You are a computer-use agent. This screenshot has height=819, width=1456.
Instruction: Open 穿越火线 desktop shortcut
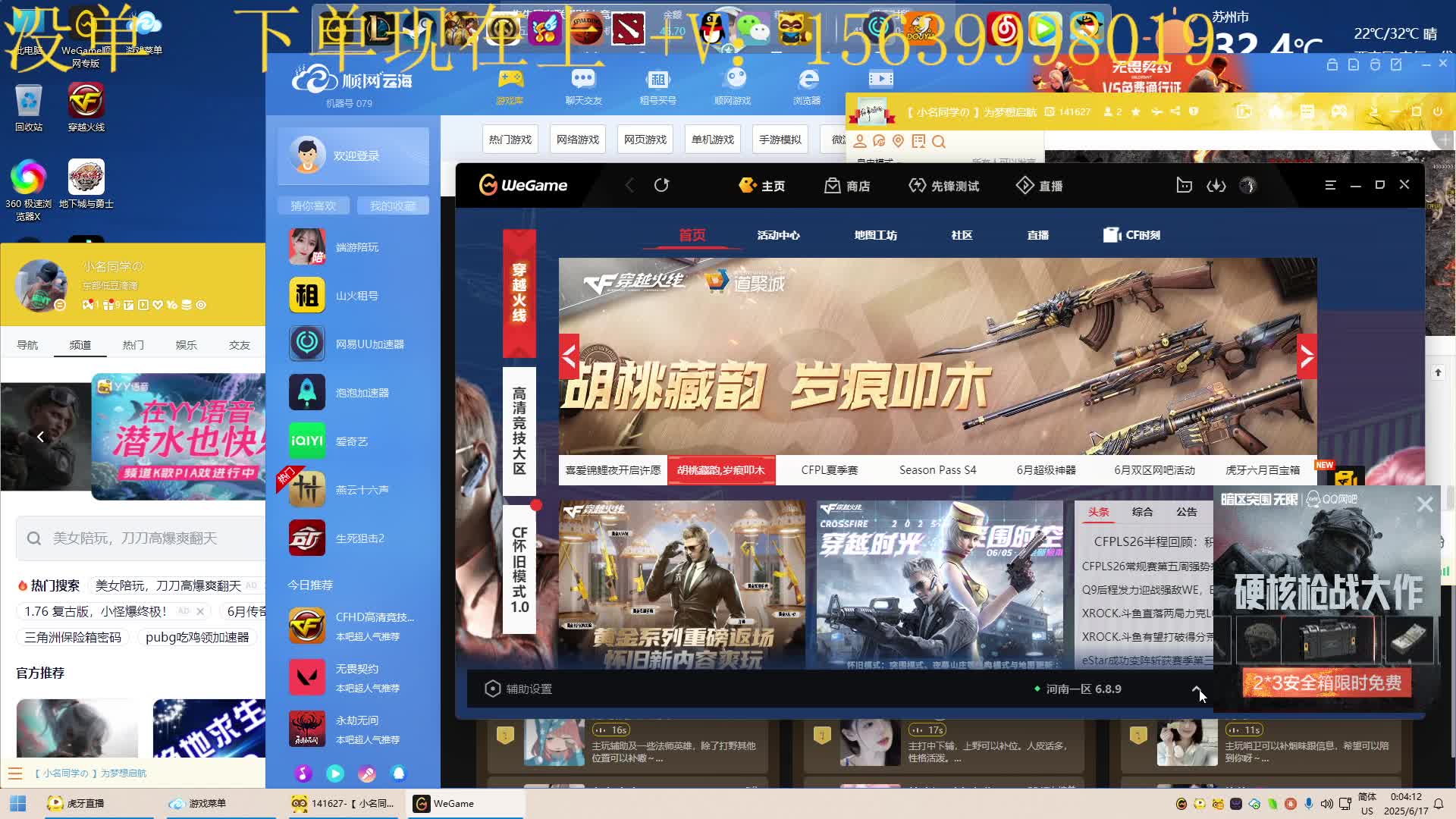pos(86,107)
